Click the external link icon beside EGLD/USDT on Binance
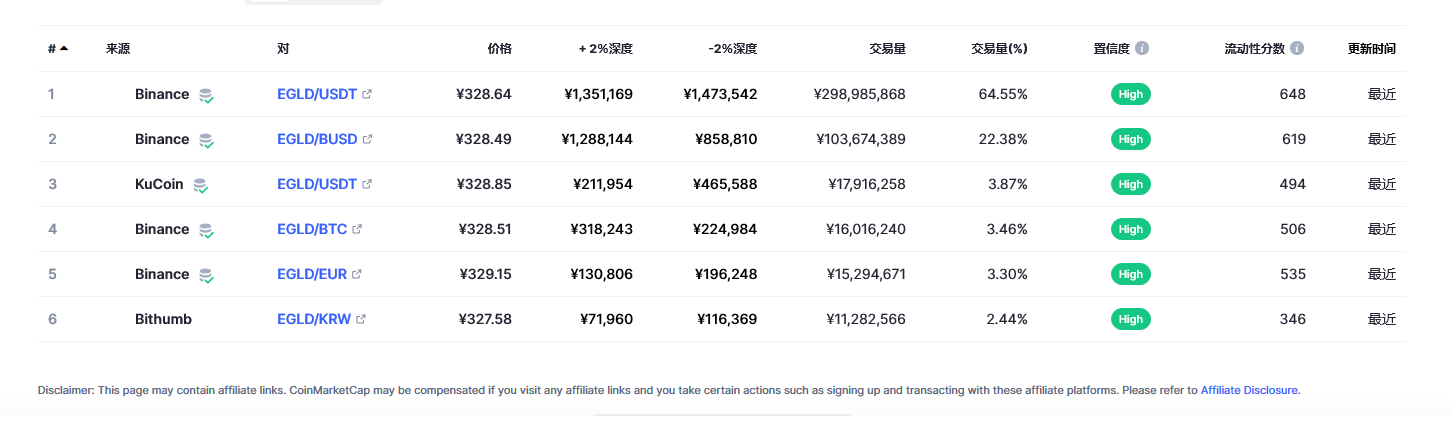Screen dimensions: 1450x430 (367, 94)
